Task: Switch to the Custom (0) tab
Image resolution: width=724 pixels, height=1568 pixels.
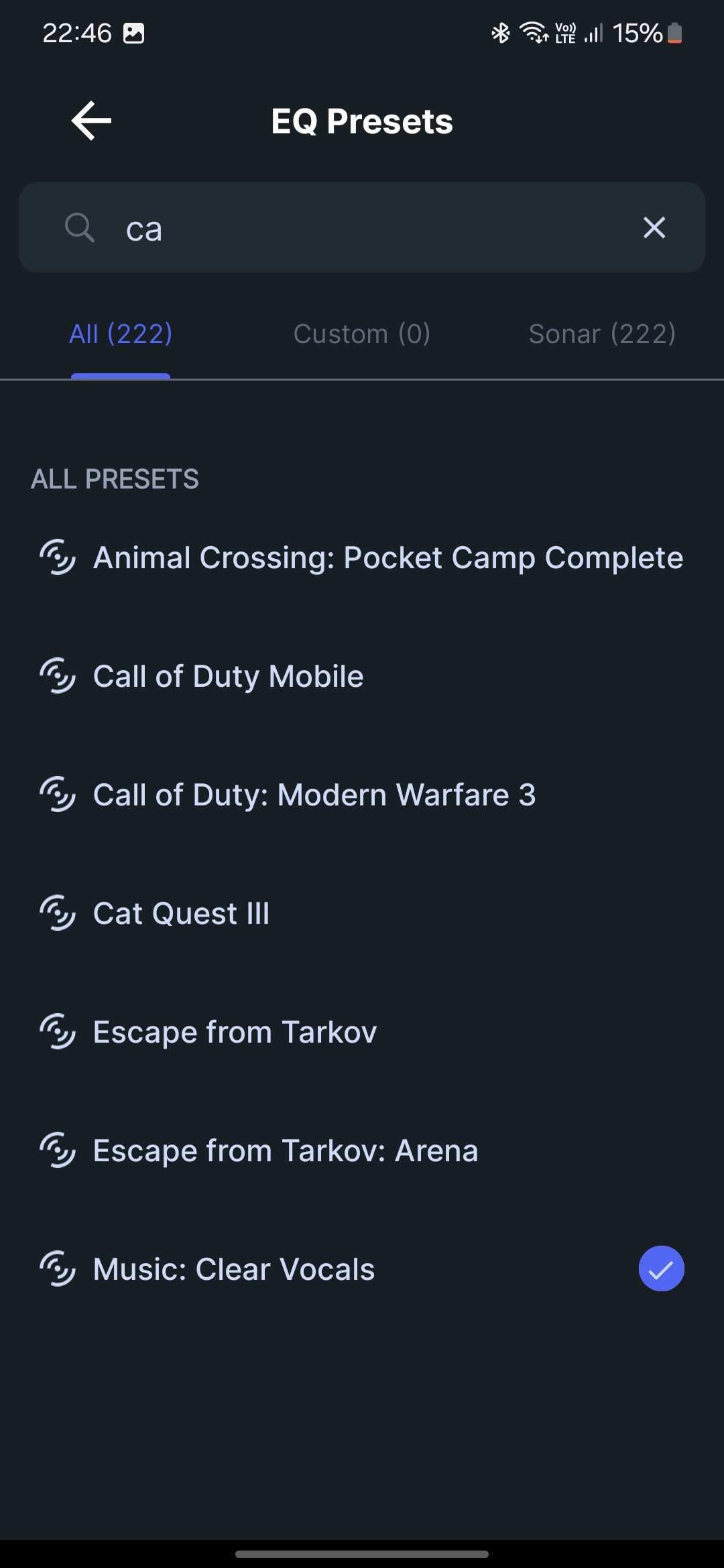Action: (362, 334)
